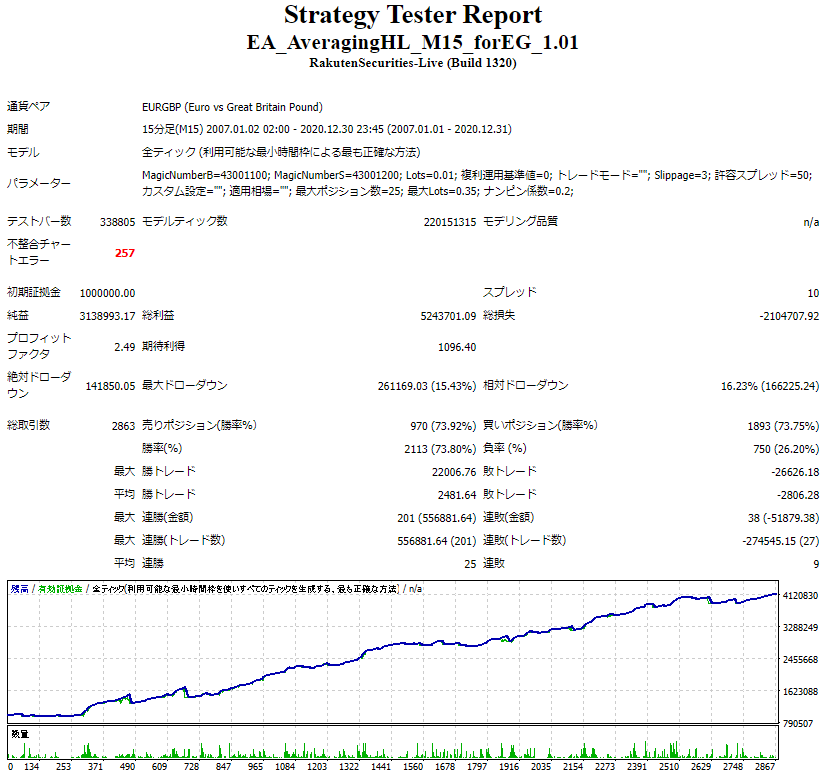Select the report title Strategy Tester Report
This screenshot has width=827, height=778.
click(x=413, y=16)
